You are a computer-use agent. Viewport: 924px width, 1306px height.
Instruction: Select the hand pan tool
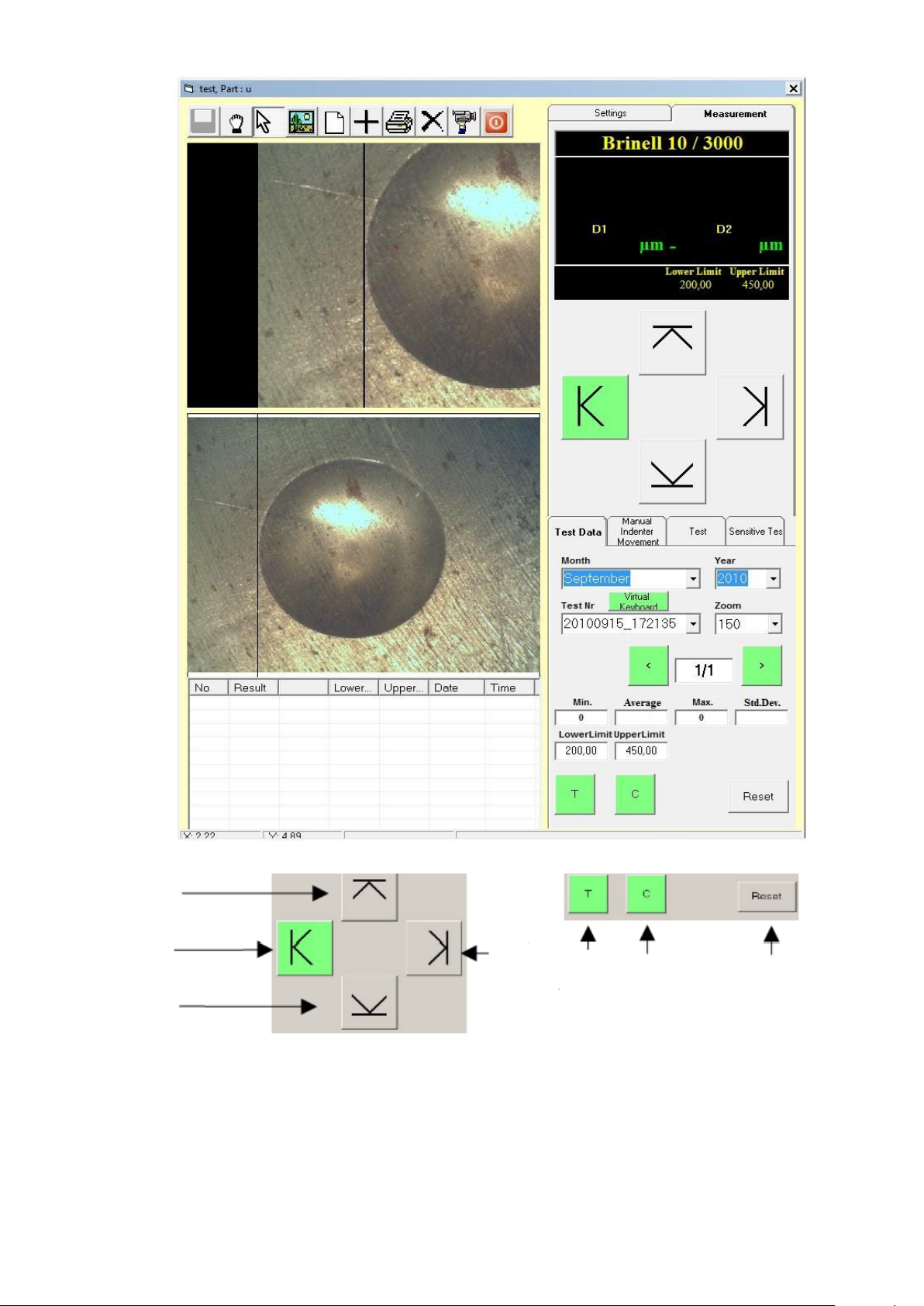(236, 122)
